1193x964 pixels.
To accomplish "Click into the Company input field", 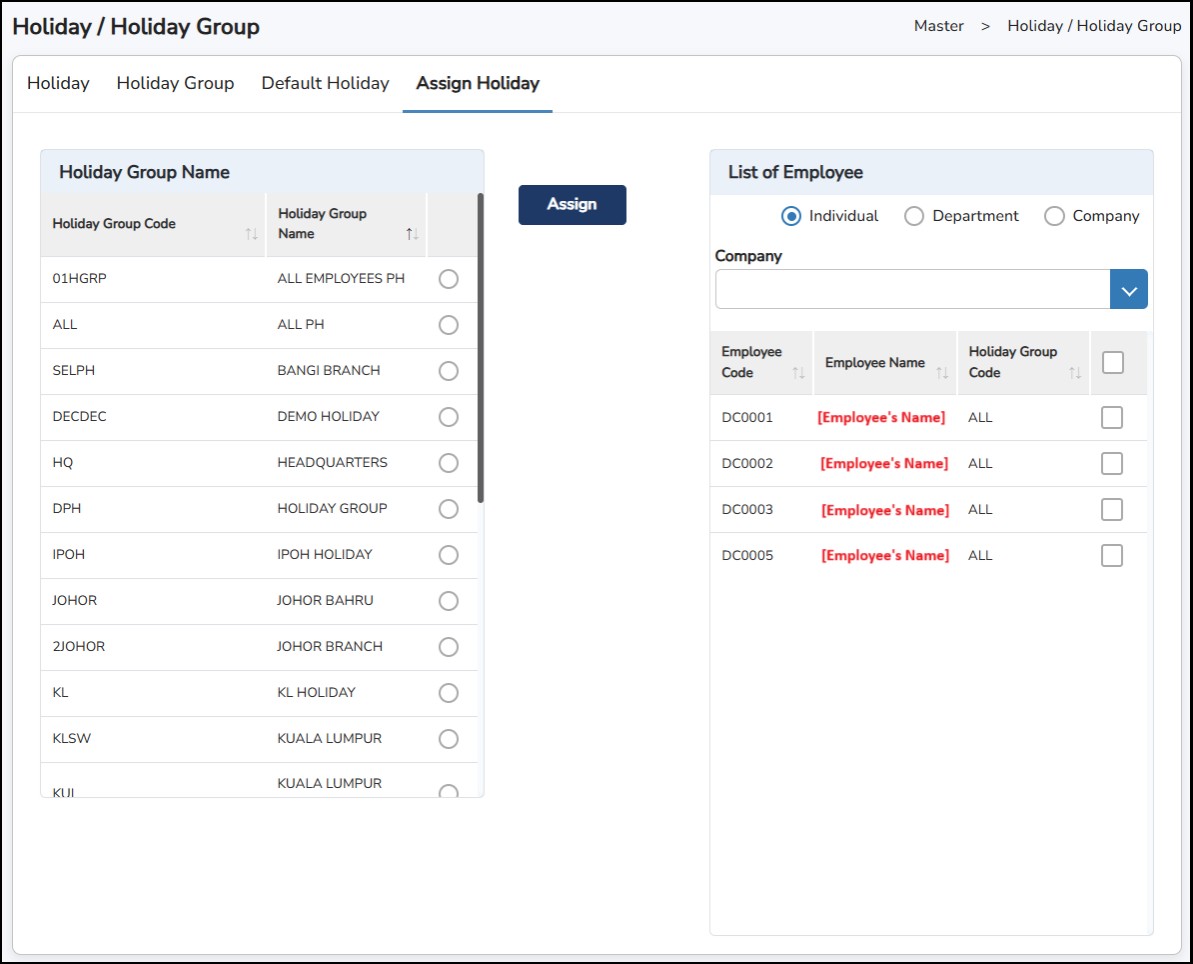I will pyautogui.click(x=912, y=290).
